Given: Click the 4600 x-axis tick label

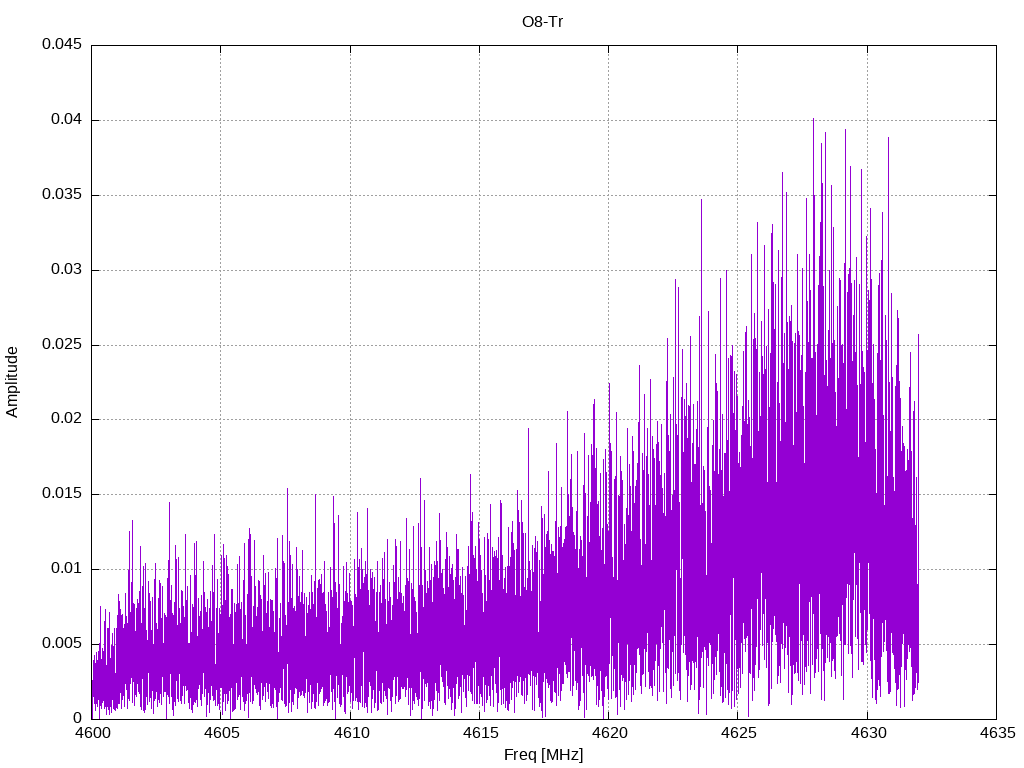Looking at the screenshot, I should coord(92,733).
